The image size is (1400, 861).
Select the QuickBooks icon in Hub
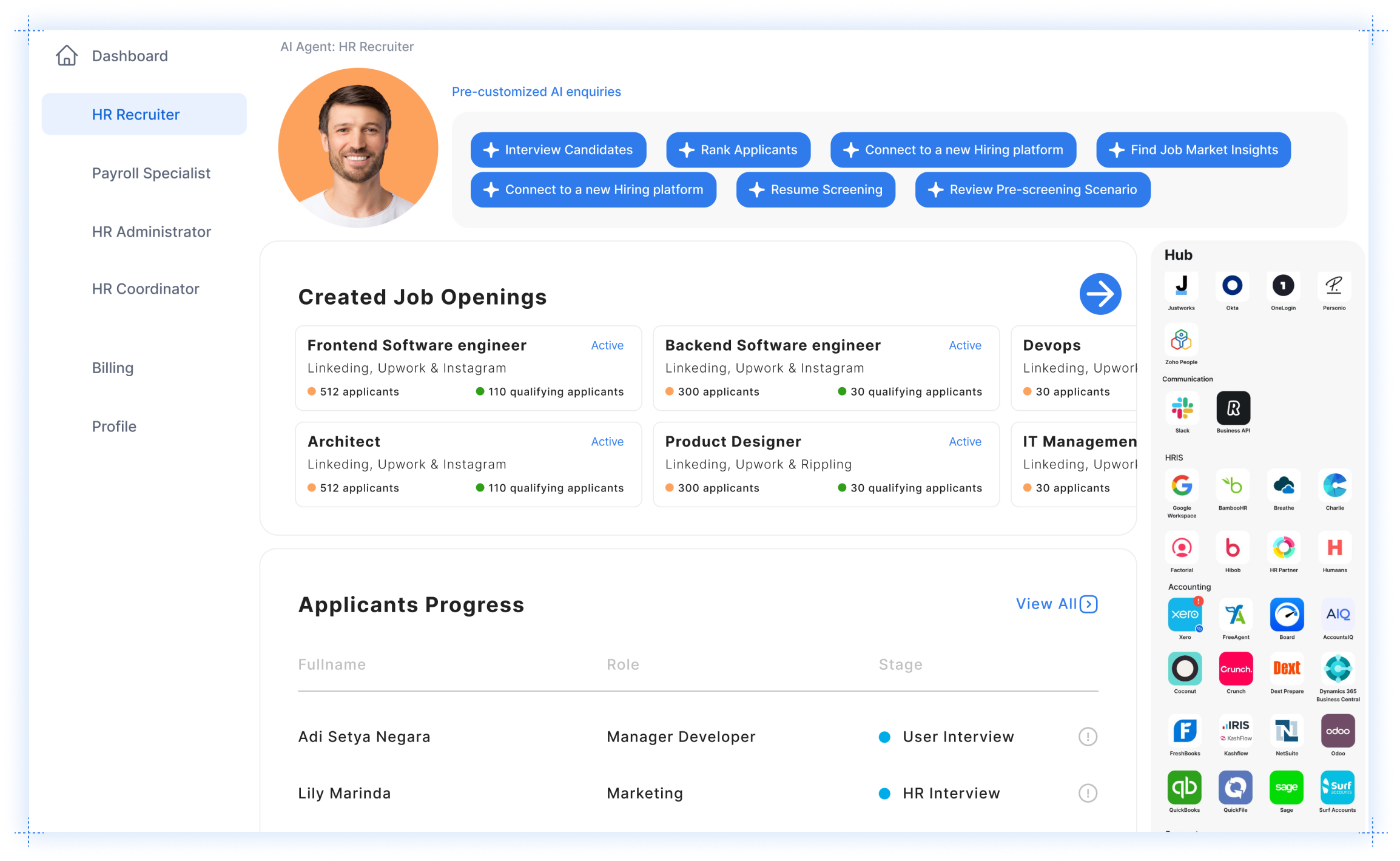pos(1184,787)
